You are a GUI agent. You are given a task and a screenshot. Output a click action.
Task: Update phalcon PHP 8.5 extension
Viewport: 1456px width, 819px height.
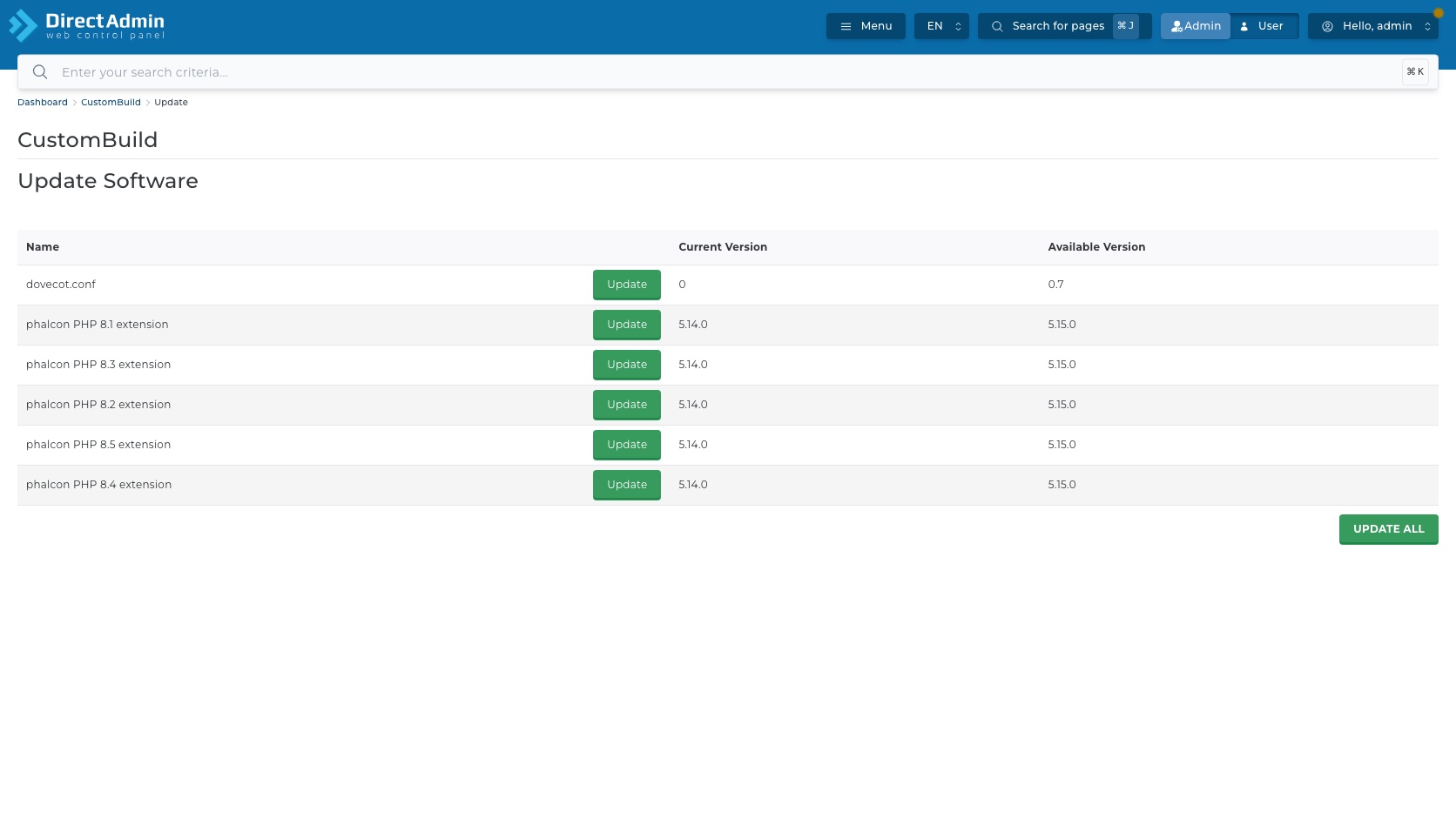click(627, 445)
